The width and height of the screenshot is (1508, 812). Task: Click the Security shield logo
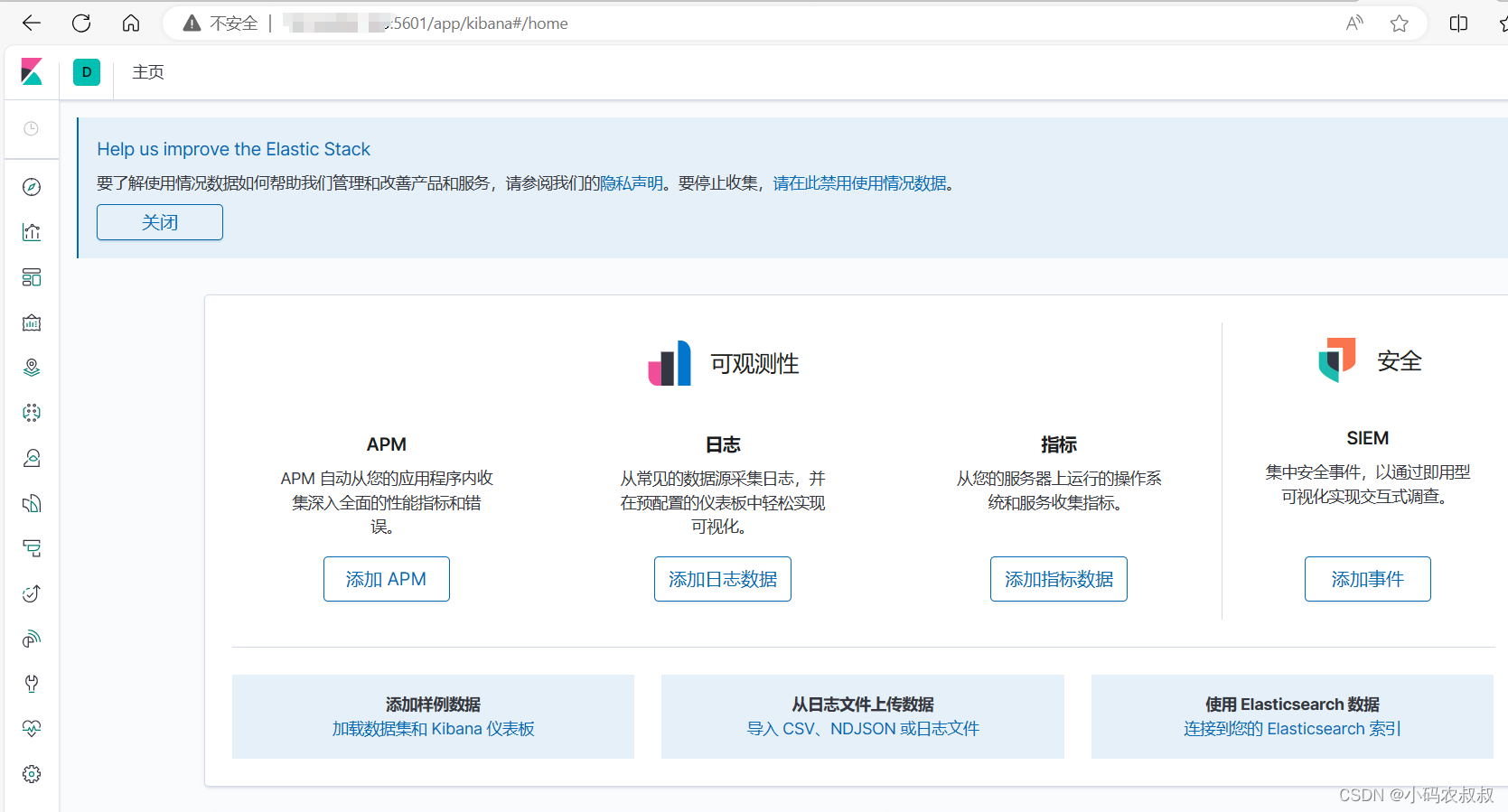[1337, 359]
